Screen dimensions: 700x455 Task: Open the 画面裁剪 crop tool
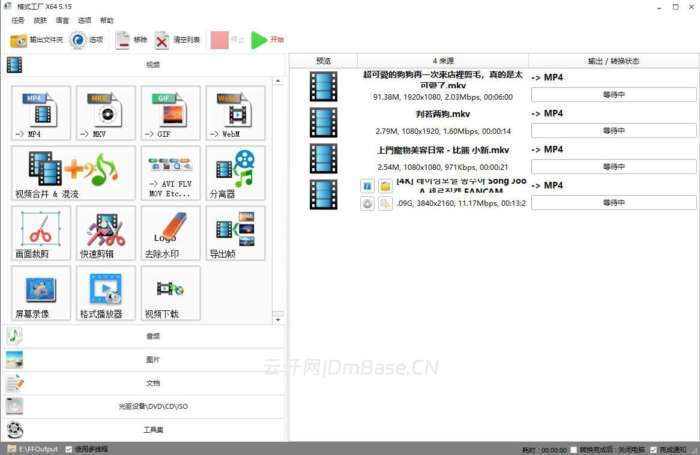[x=41, y=233]
